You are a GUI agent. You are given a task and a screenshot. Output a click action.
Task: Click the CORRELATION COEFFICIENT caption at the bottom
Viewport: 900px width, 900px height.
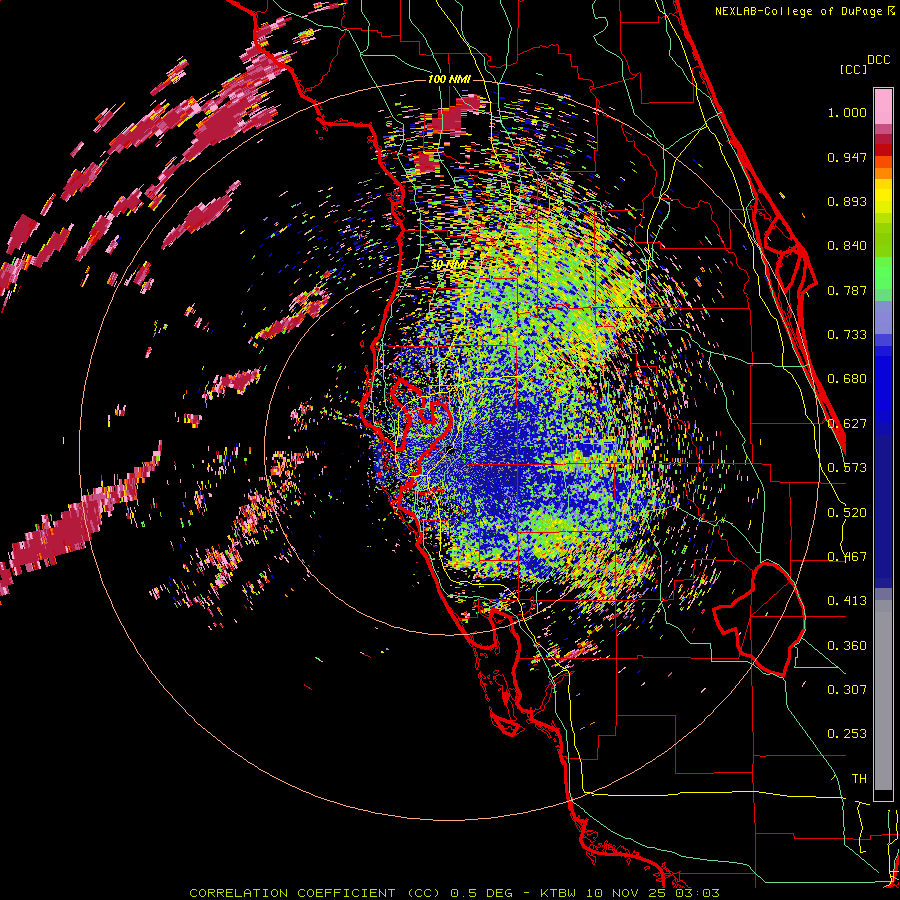pos(454,893)
